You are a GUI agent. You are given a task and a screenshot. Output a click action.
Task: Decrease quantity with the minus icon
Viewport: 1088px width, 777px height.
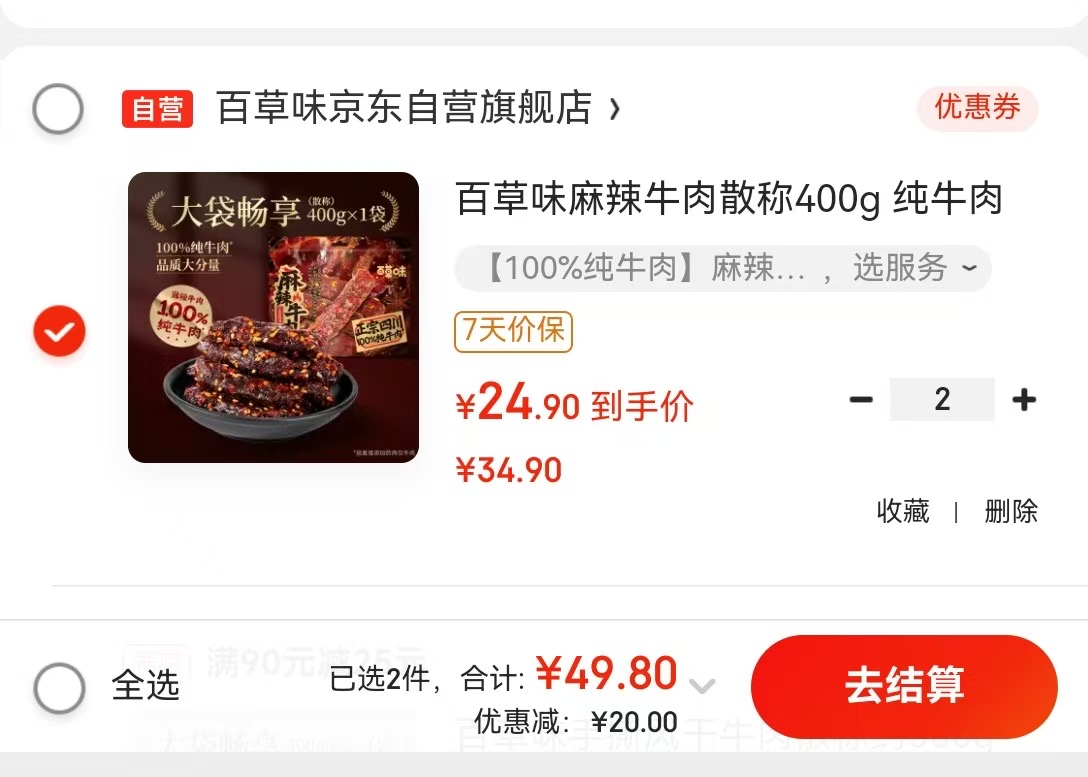tap(861, 400)
